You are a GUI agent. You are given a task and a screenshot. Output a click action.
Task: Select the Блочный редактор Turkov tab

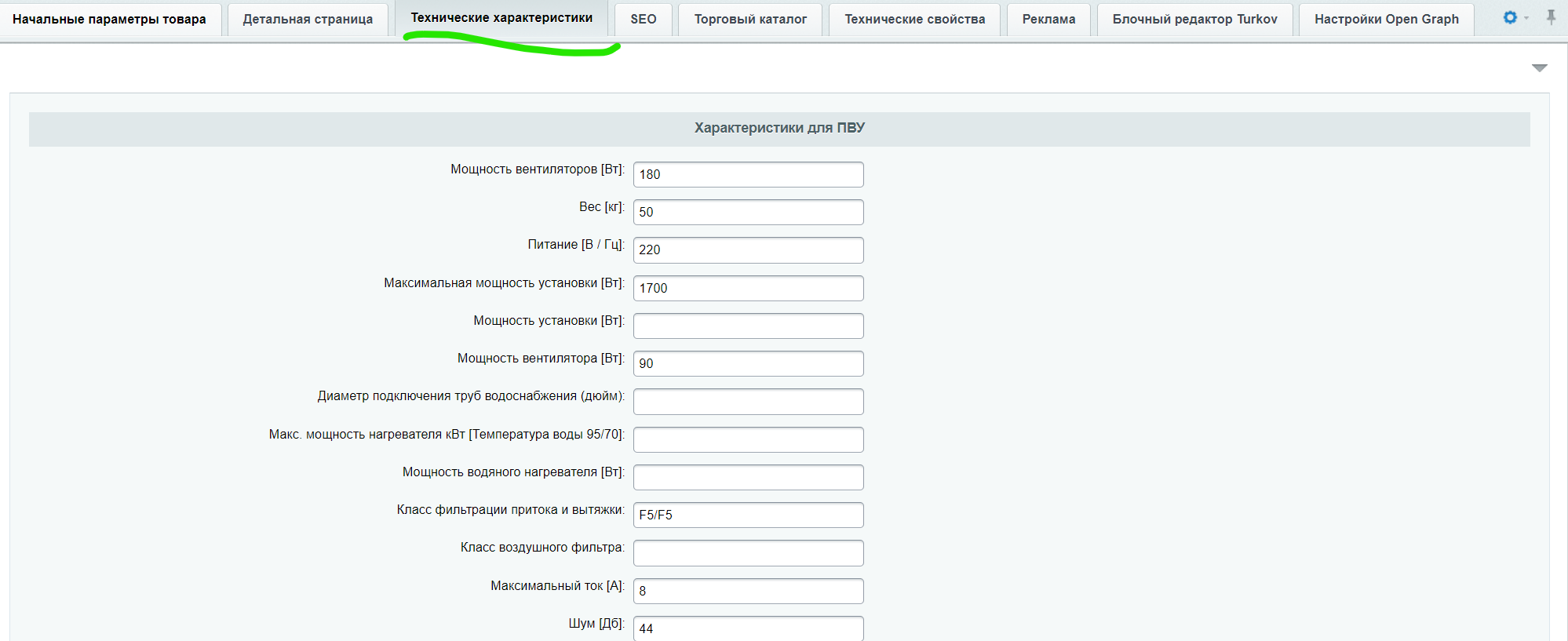[x=1194, y=20]
